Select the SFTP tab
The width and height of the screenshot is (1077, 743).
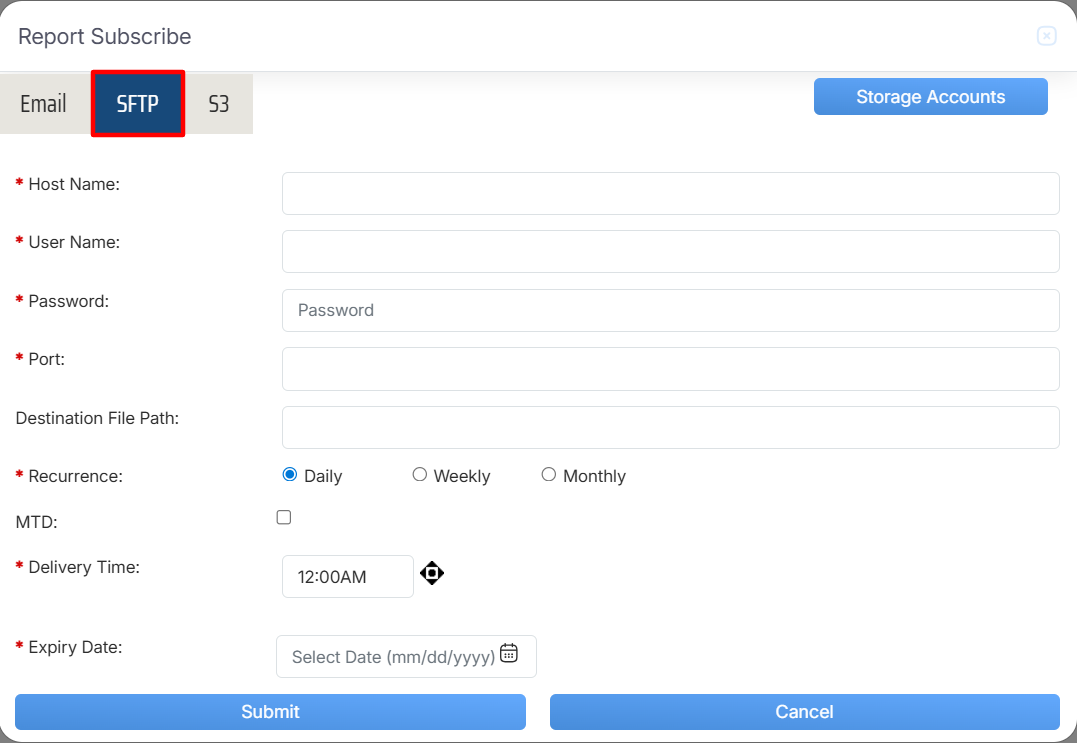(x=138, y=104)
